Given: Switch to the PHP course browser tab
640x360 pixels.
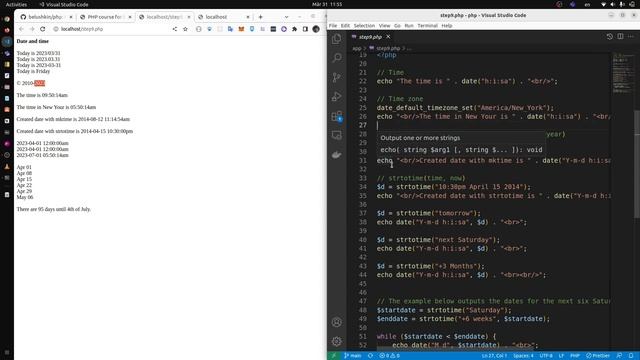Looking at the screenshot, I should [105, 17].
